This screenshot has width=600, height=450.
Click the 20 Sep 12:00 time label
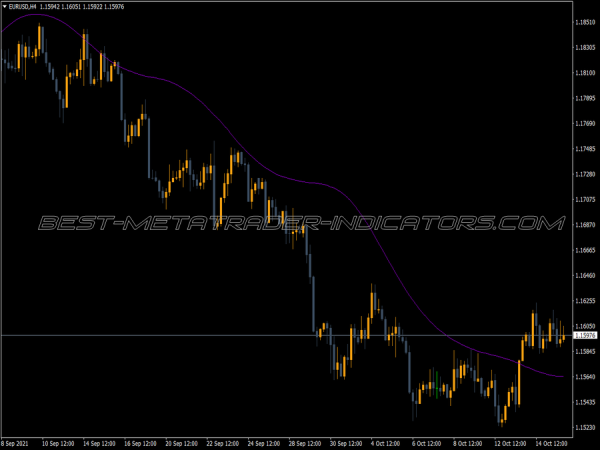coord(181,443)
